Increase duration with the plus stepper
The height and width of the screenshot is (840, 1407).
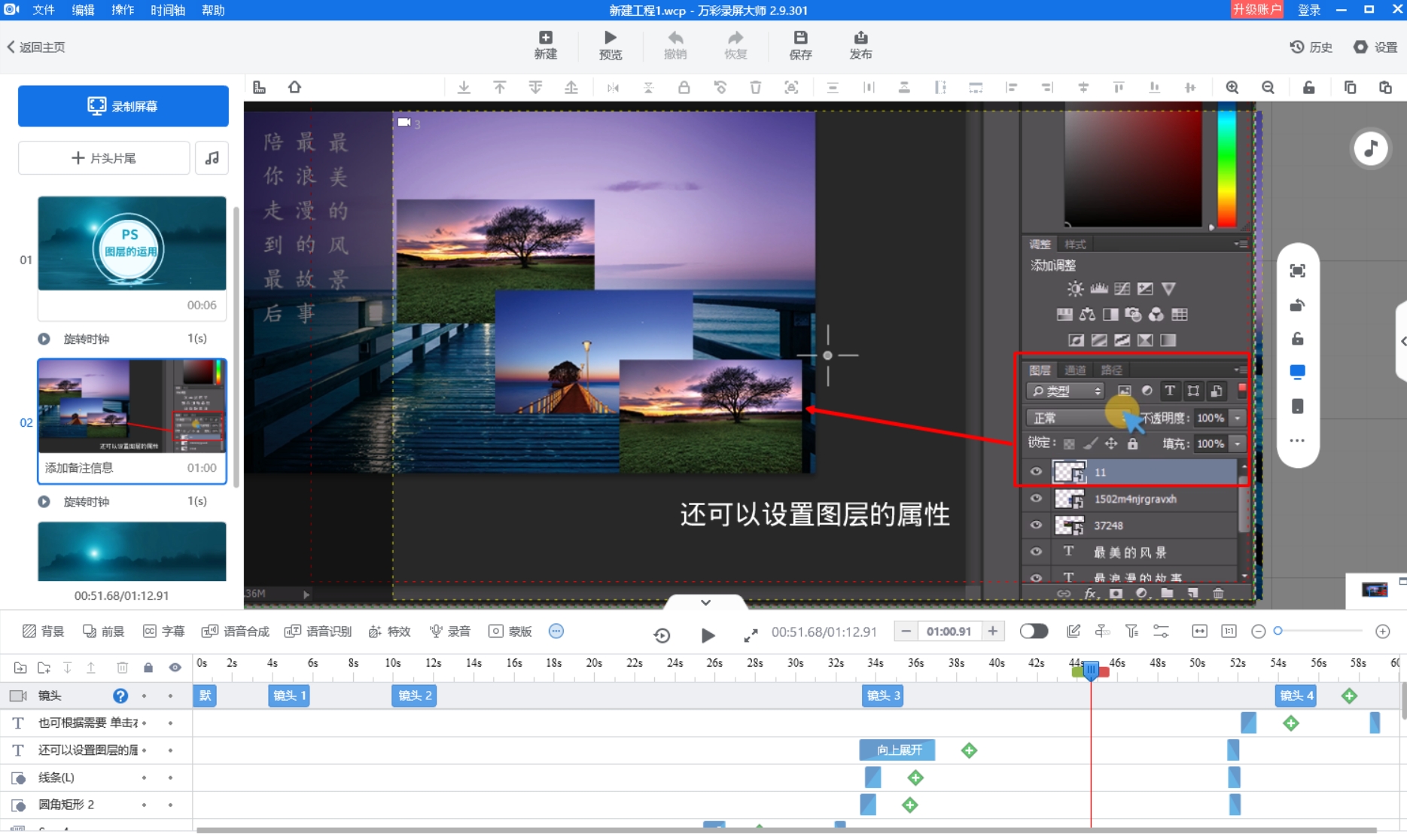(x=993, y=632)
